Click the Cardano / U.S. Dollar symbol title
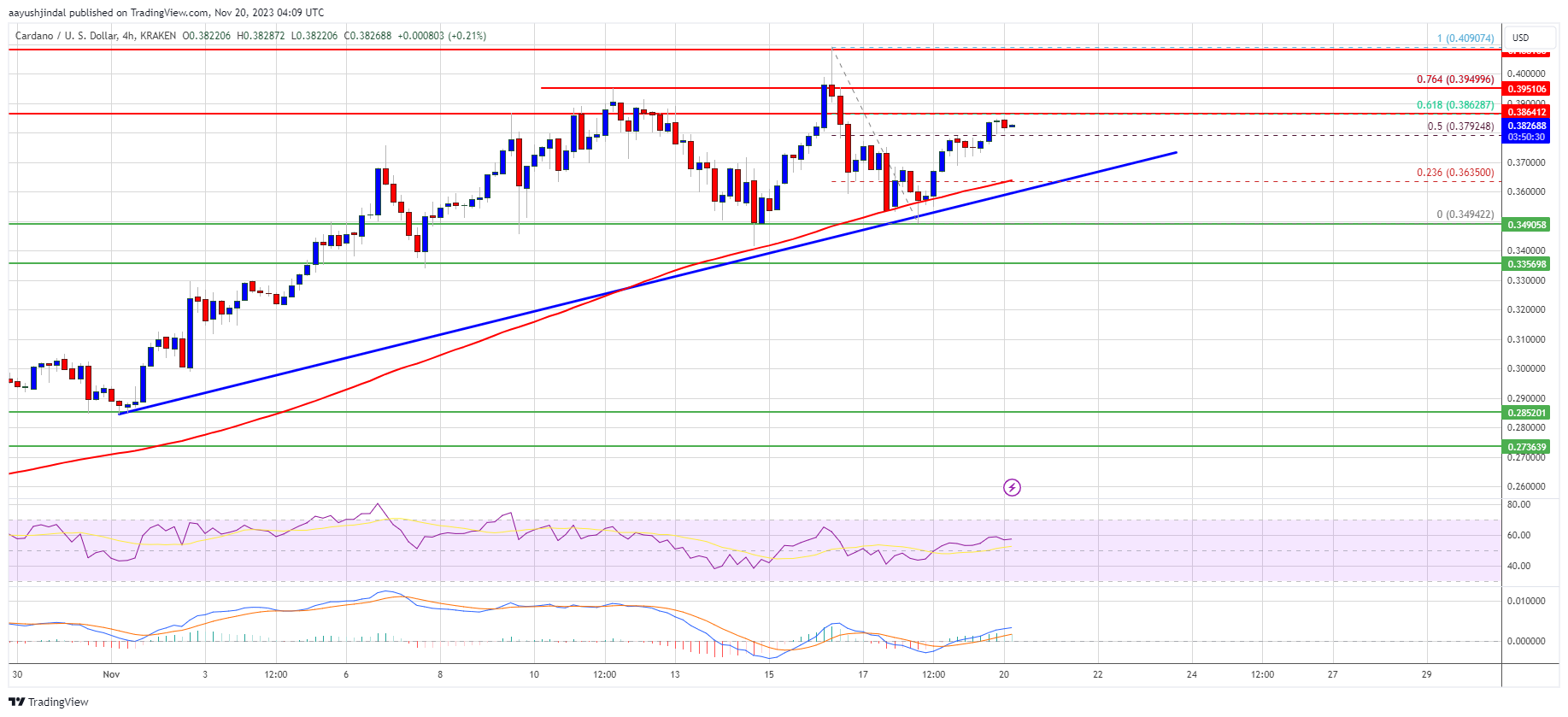This screenshot has width=1568, height=717. coord(72,36)
